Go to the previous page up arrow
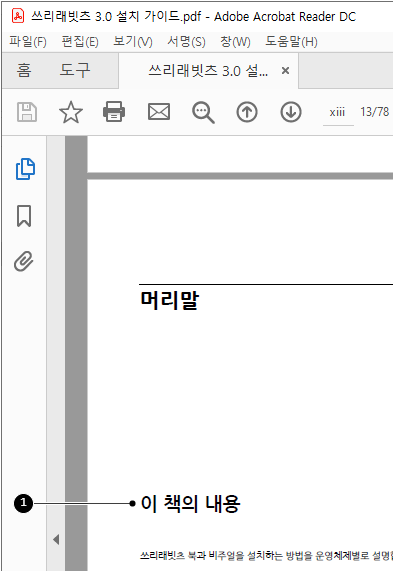This screenshot has width=394, height=572. click(x=247, y=112)
